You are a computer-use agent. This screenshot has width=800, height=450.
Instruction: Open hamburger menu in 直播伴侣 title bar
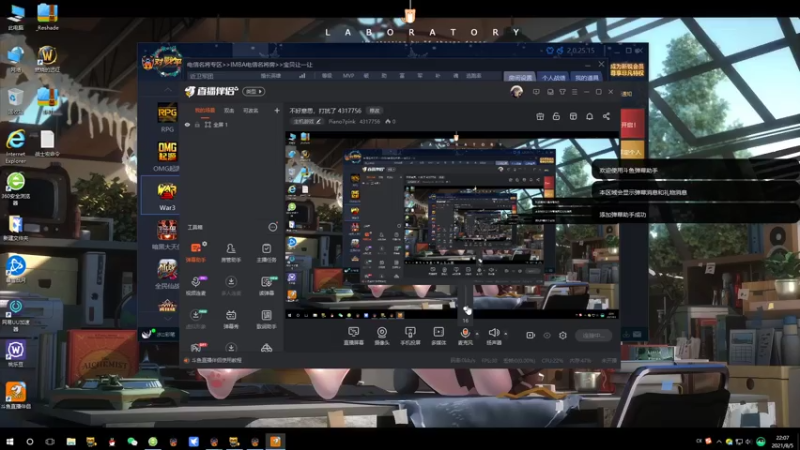[x=574, y=92]
